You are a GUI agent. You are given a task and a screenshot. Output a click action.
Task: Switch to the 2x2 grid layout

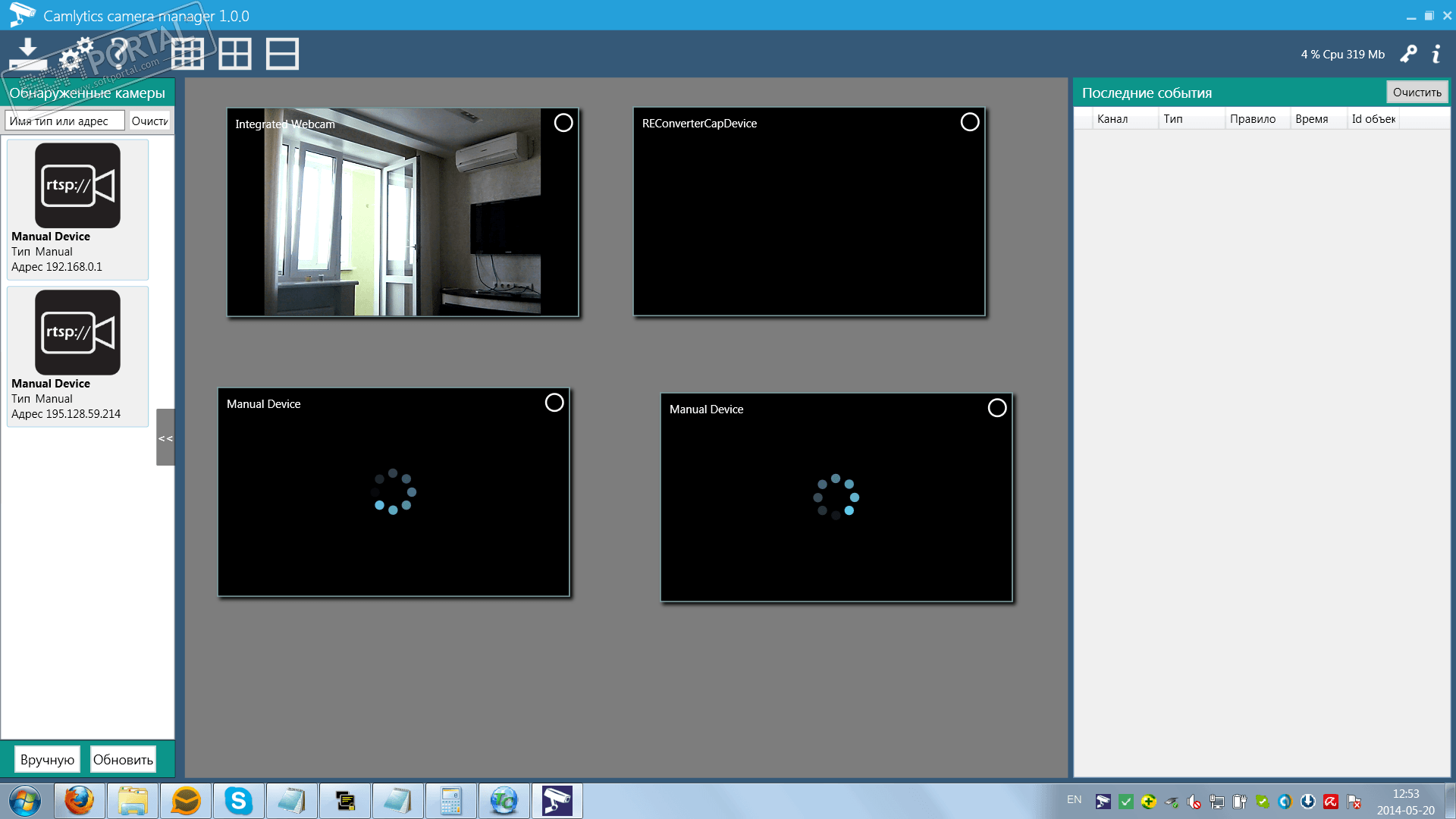click(235, 54)
